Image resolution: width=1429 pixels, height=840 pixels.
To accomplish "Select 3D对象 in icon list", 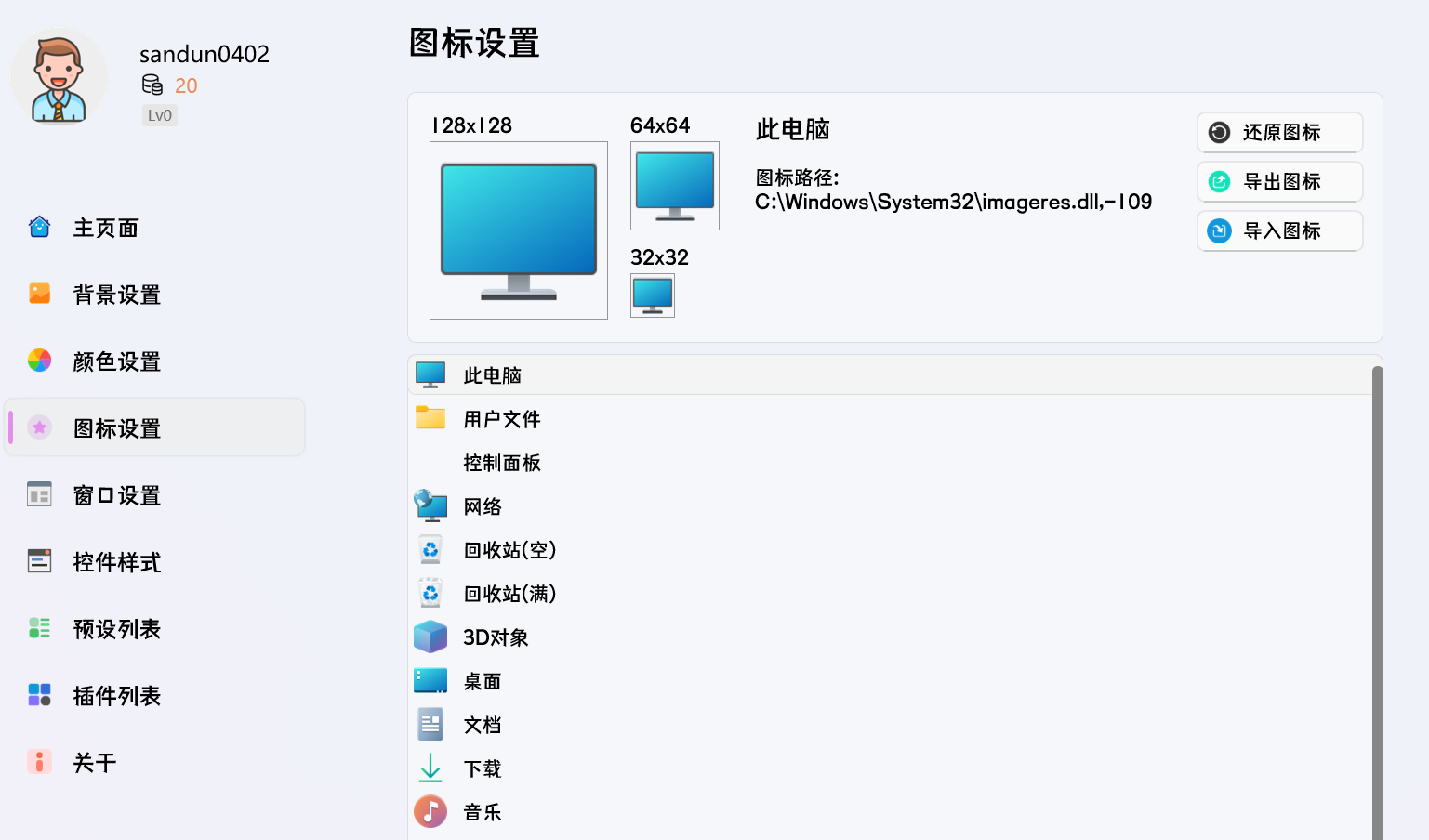I will (x=890, y=637).
